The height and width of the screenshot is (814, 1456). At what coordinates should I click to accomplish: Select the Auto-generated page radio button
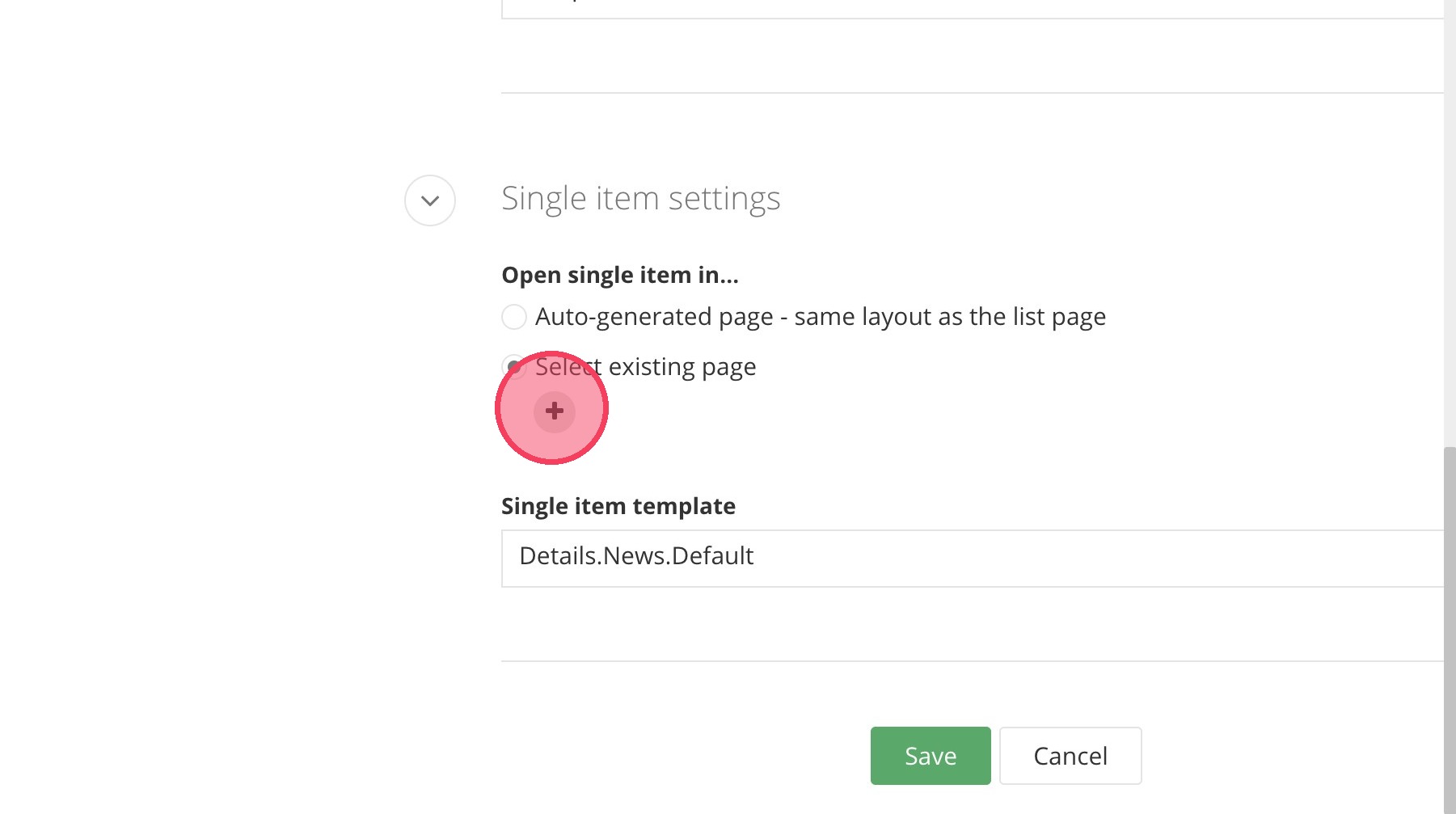tap(514, 317)
